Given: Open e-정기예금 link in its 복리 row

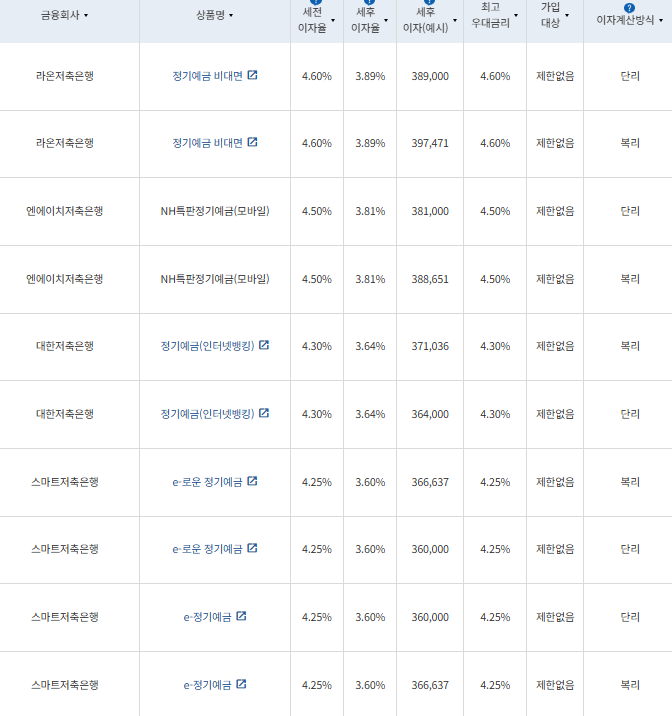Looking at the screenshot, I should [x=207, y=685].
